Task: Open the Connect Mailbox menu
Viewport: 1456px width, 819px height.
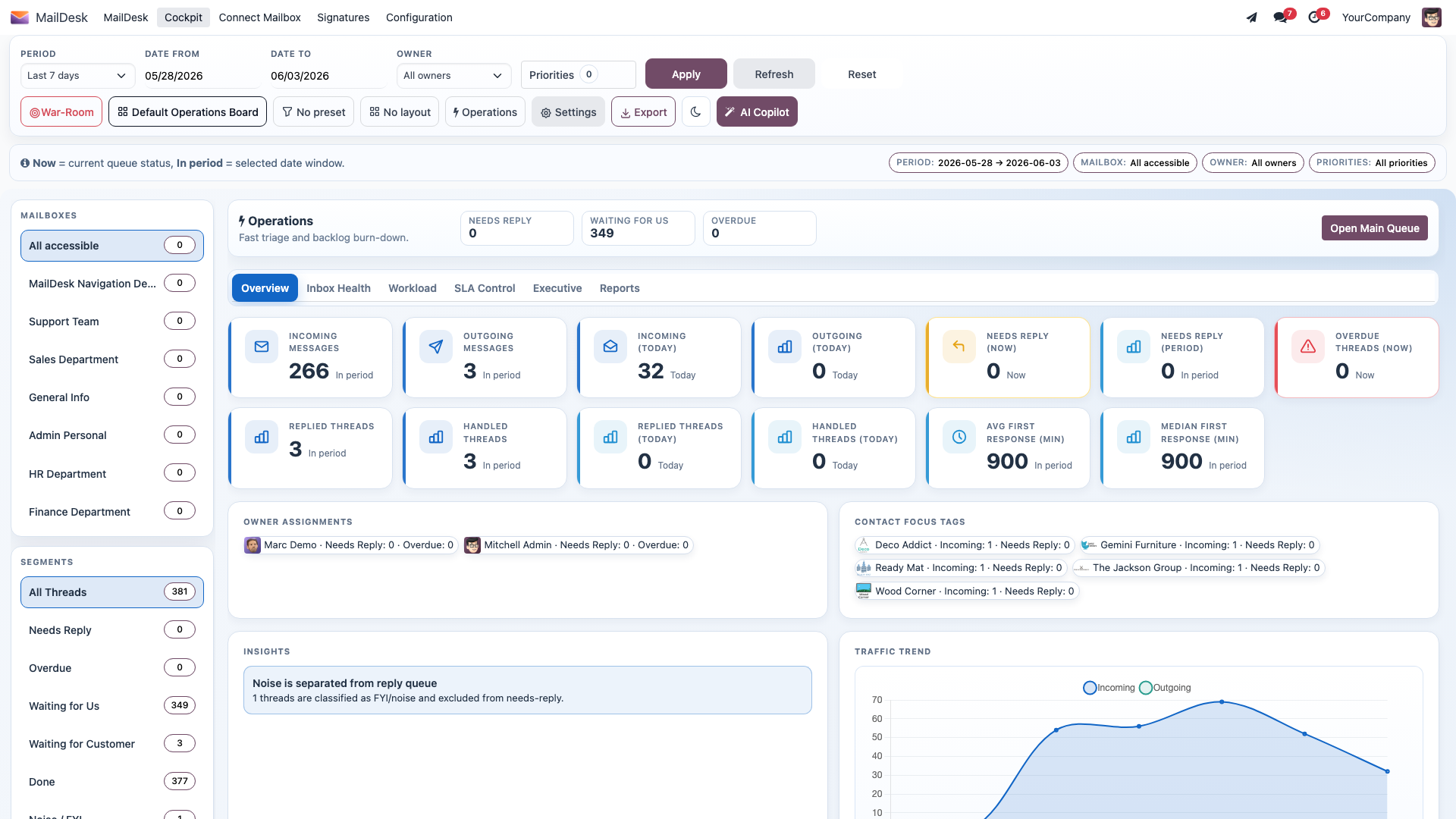Action: tap(259, 17)
